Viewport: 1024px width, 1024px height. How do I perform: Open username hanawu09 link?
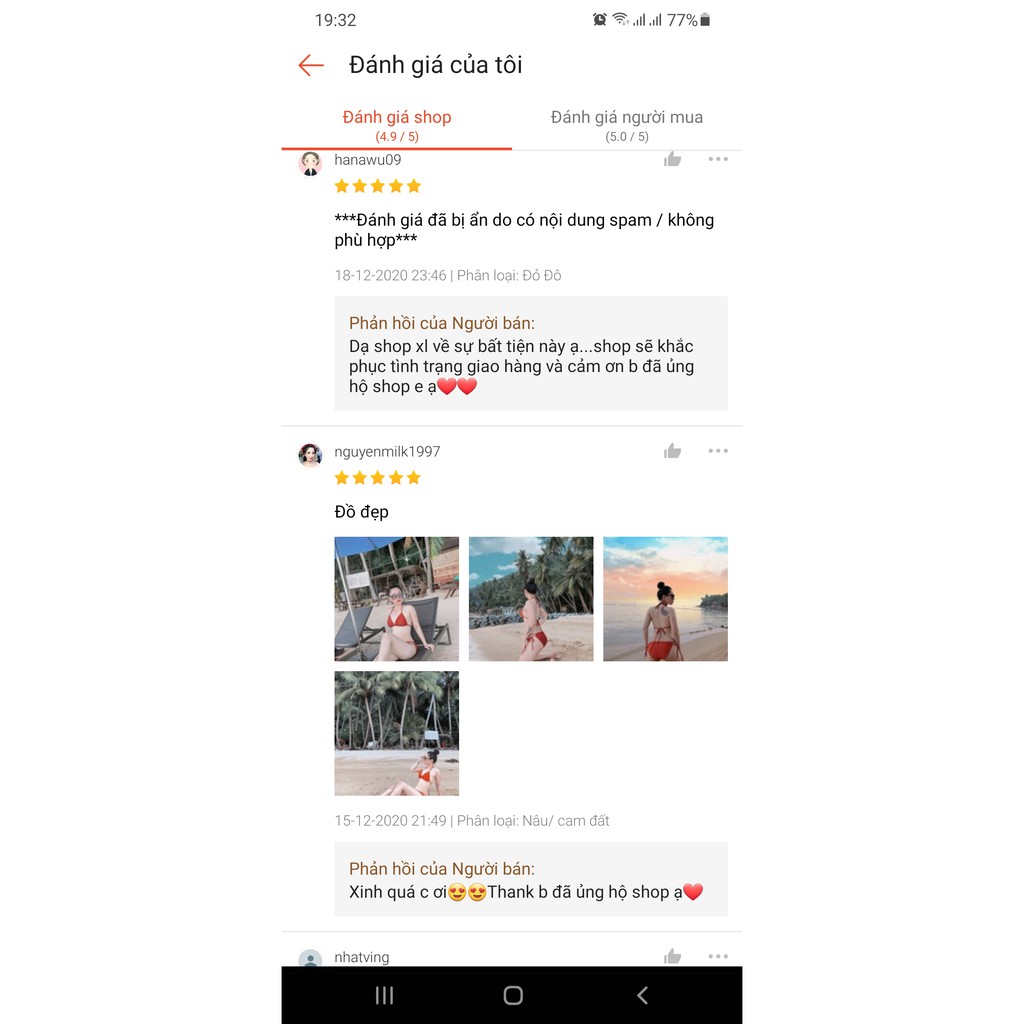point(368,160)
